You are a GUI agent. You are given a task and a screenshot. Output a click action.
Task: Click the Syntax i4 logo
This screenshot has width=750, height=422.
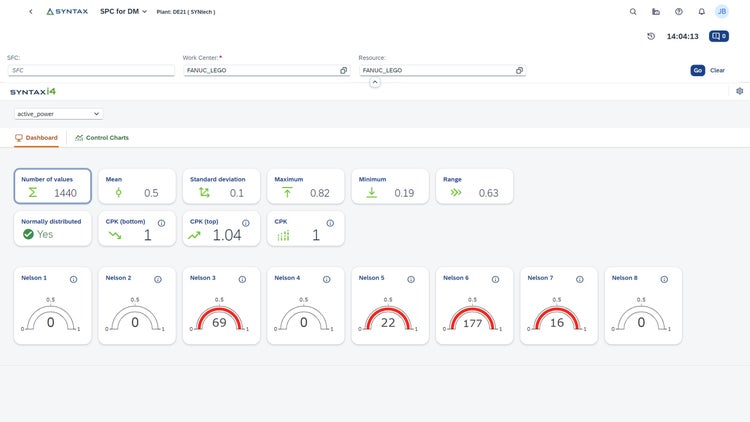pyautogui.click(x=33, y=91)
